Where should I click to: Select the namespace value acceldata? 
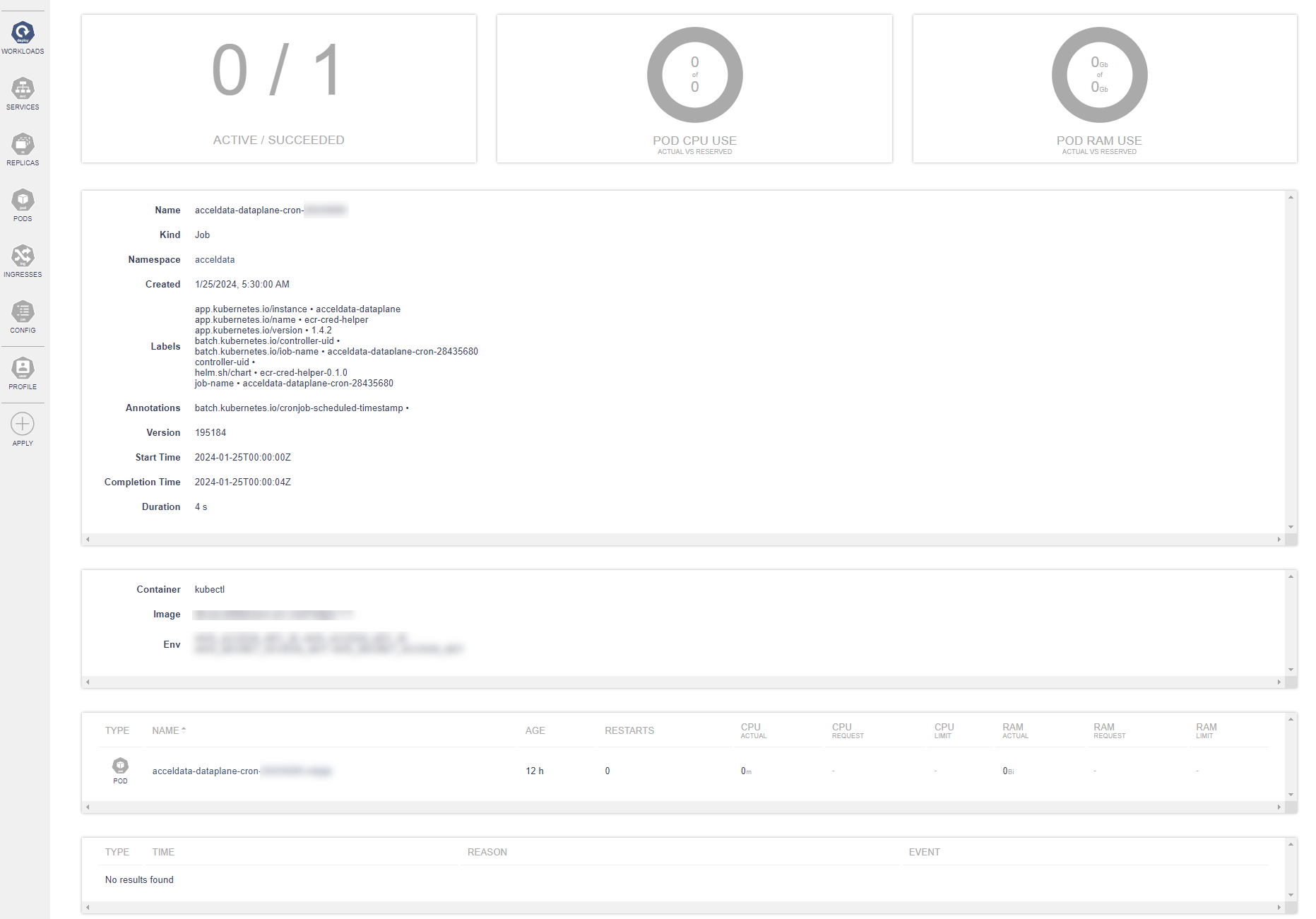point(215,260)
